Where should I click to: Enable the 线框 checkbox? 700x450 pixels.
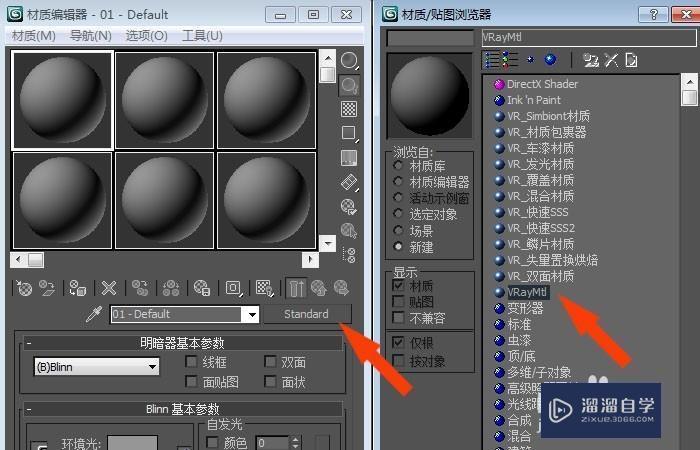pos(191,361)
